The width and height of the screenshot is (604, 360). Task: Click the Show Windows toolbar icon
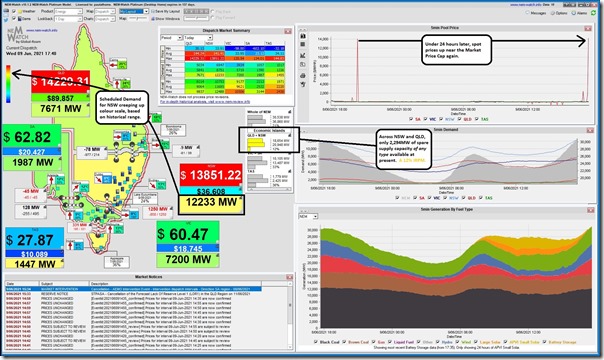(166, 18)
